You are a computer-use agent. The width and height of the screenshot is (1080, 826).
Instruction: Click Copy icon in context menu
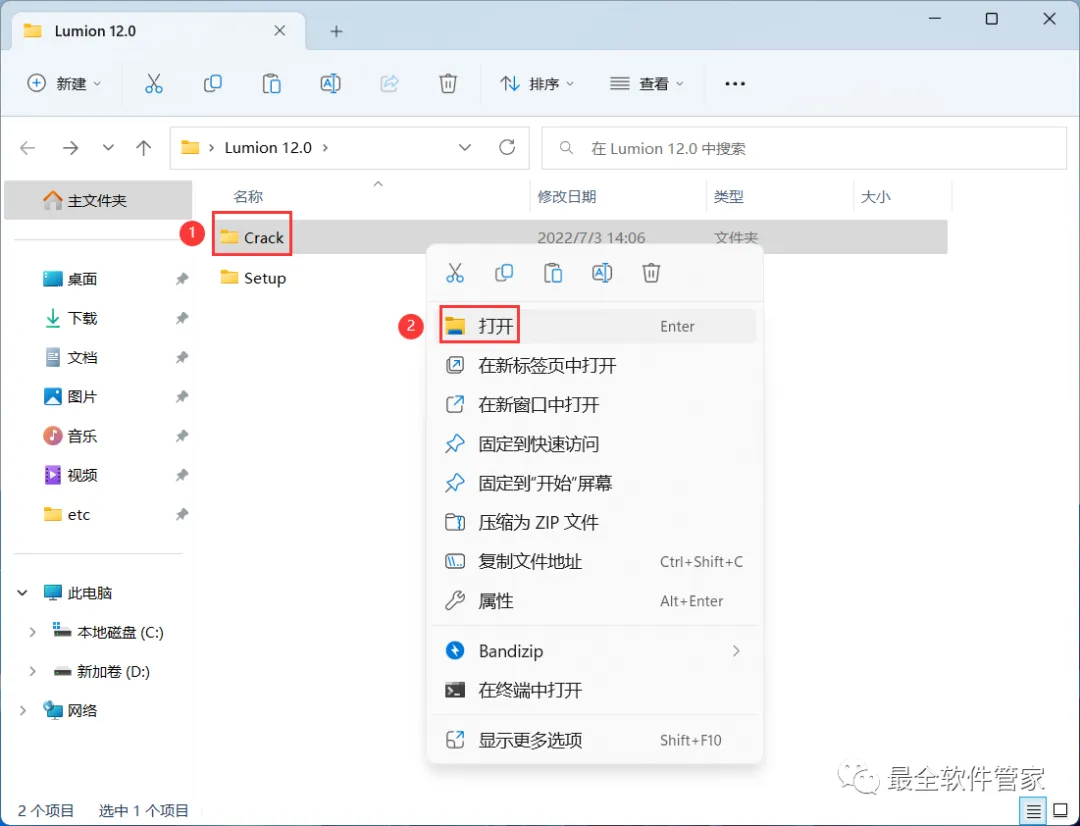point(503,273)
